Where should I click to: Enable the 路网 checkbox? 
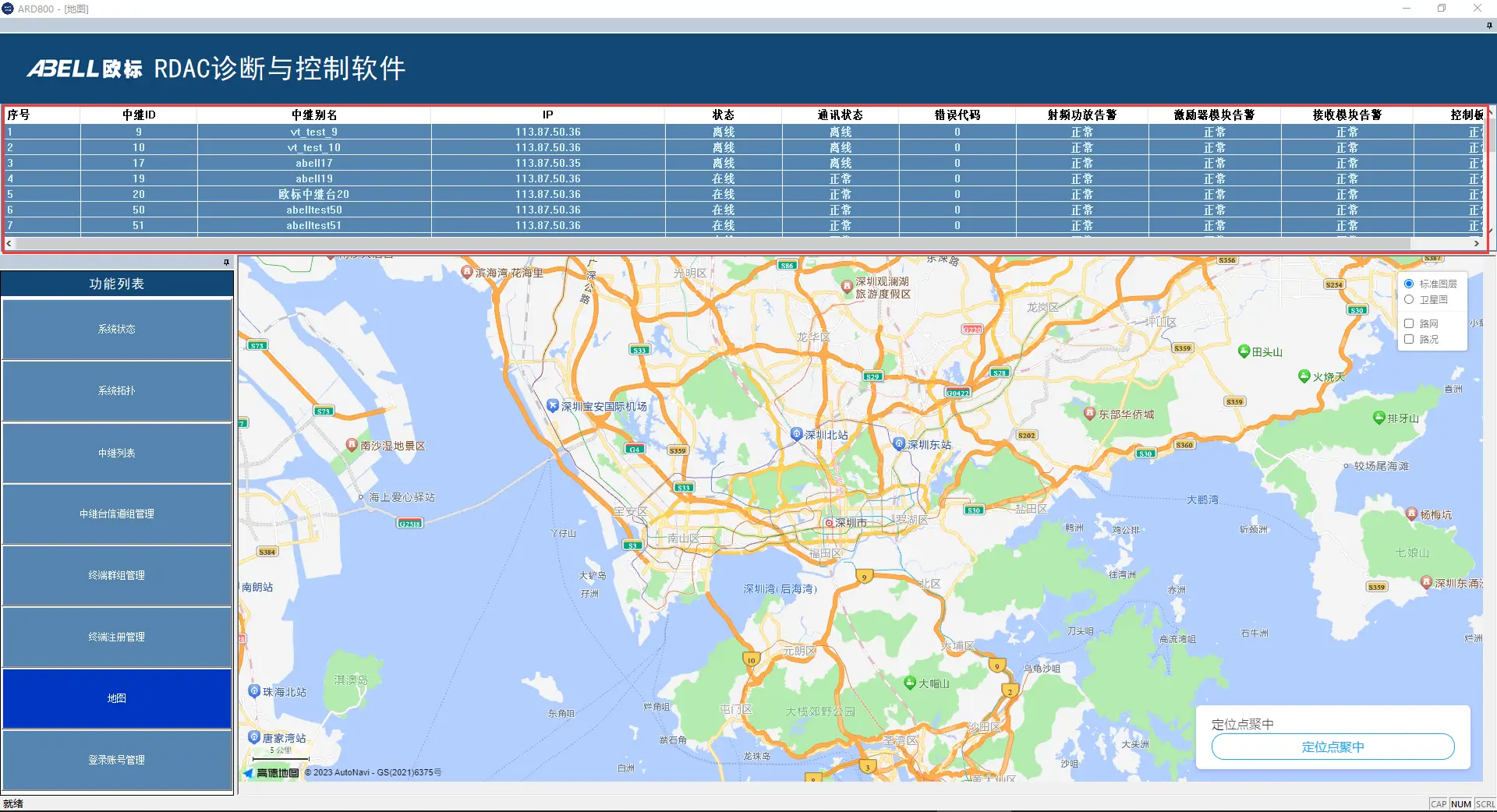(1409, 323)
